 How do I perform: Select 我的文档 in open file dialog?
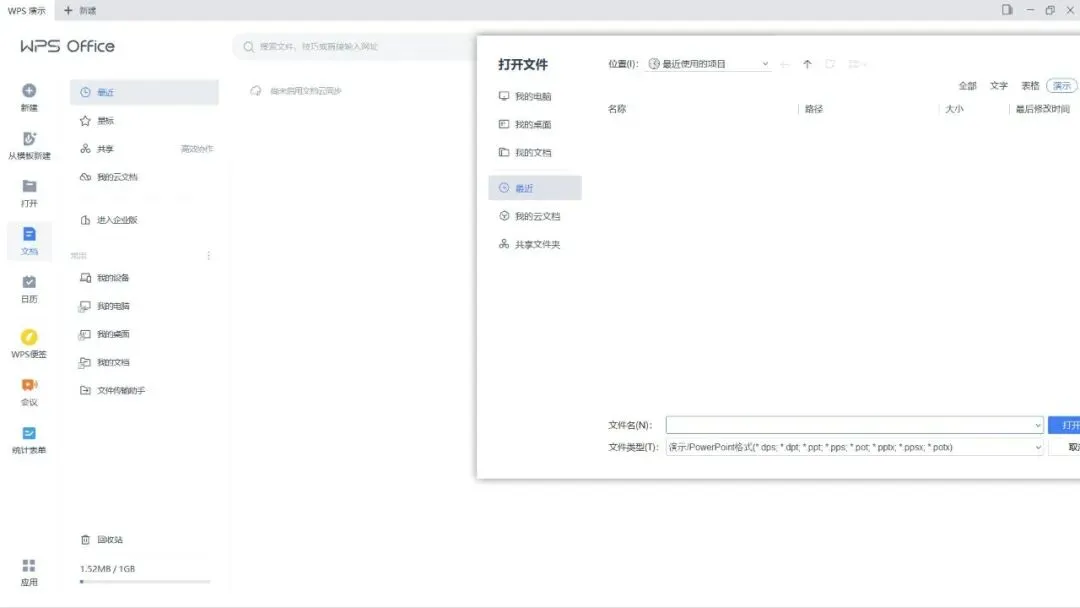point(534,153)
